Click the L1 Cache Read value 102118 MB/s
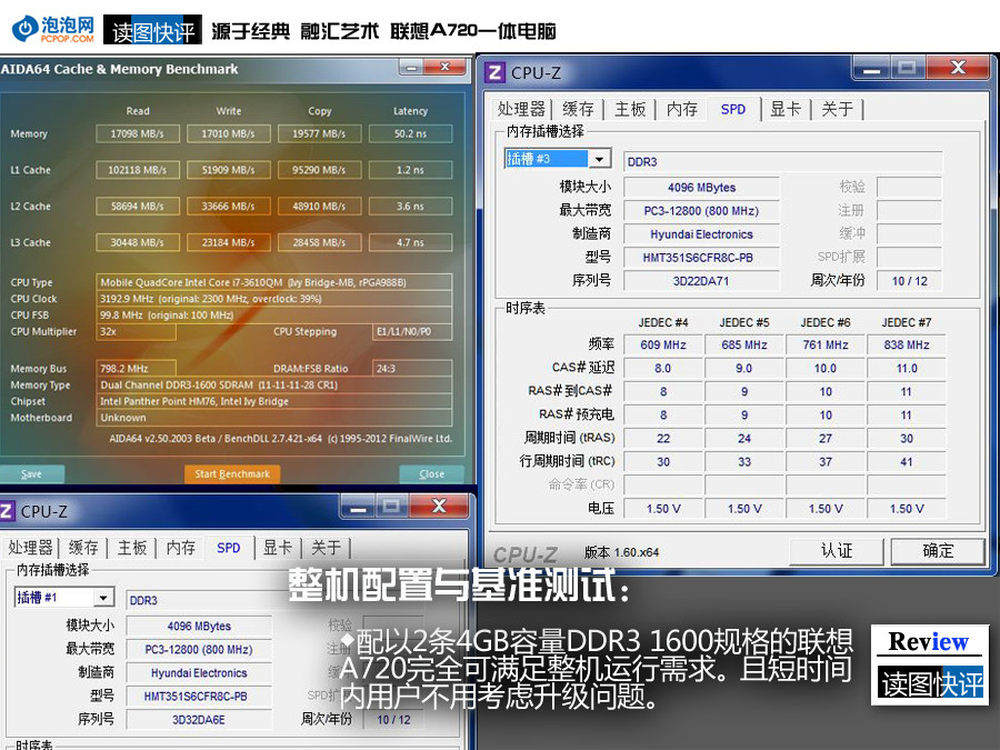The height and width of the screenshot is (750, 1000). point(137,170)
